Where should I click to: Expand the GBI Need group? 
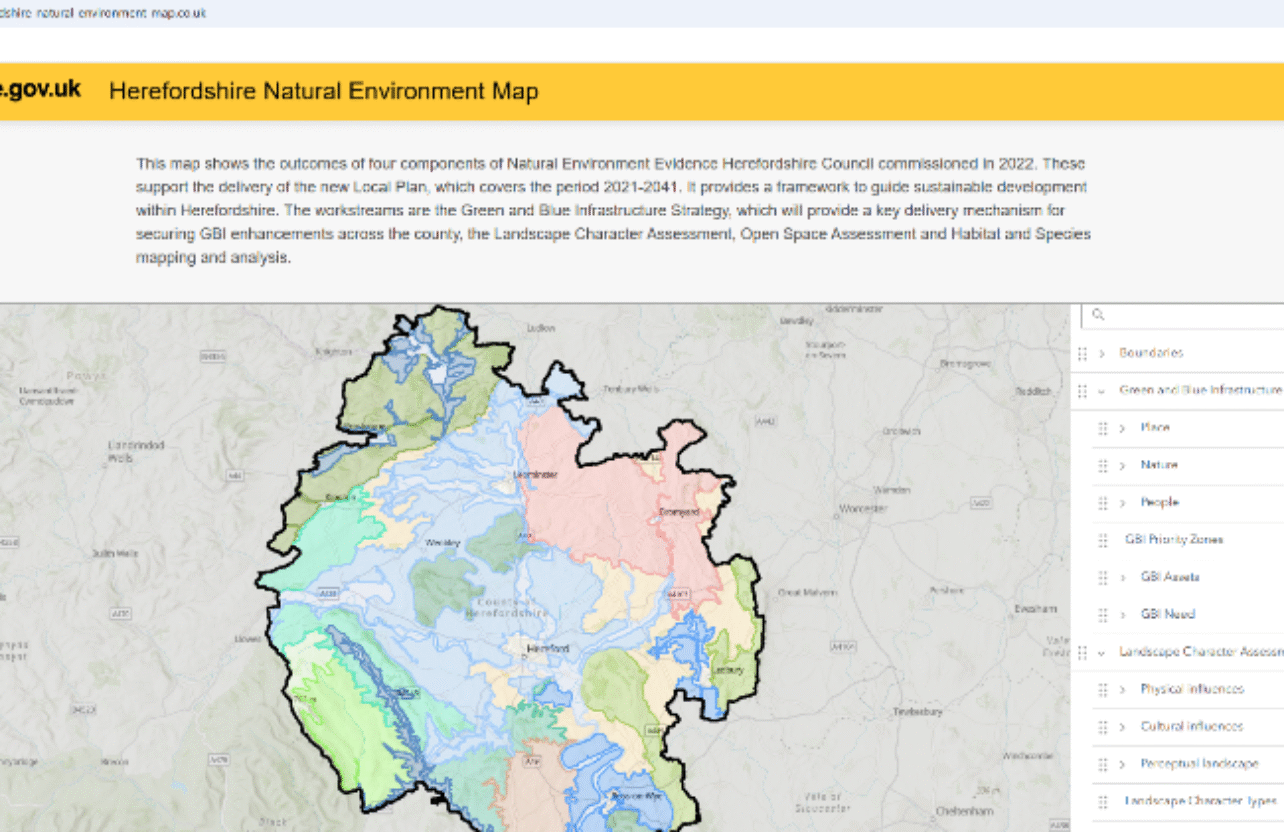[1123, 615]
